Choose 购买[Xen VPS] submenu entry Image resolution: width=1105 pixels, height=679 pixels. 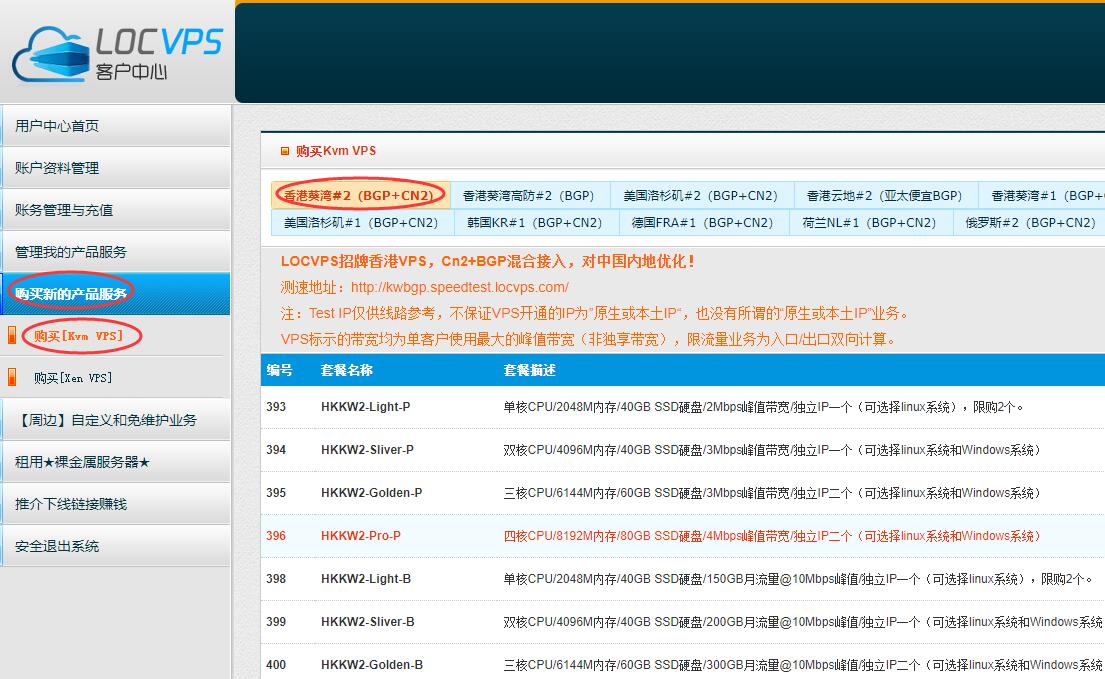coord(73,378)
